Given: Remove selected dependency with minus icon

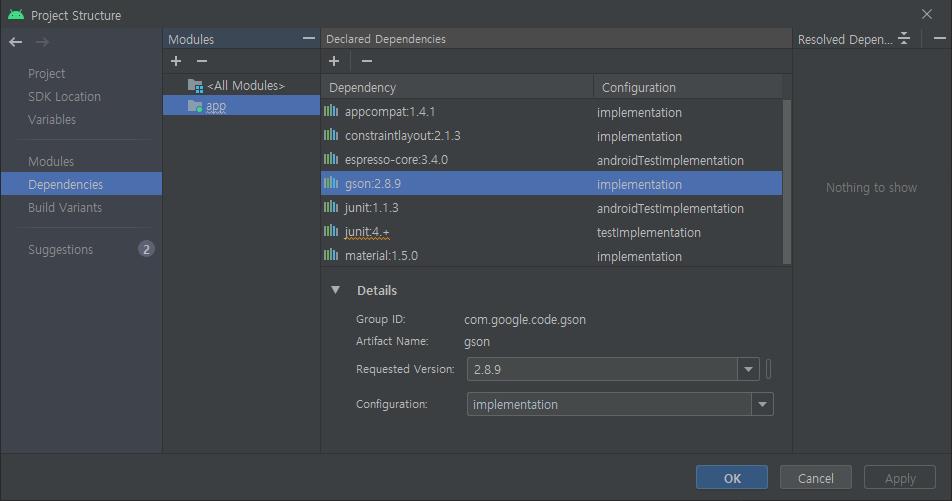Looking at the screenshot, I should pyautogui.click(x=367, y=61).
